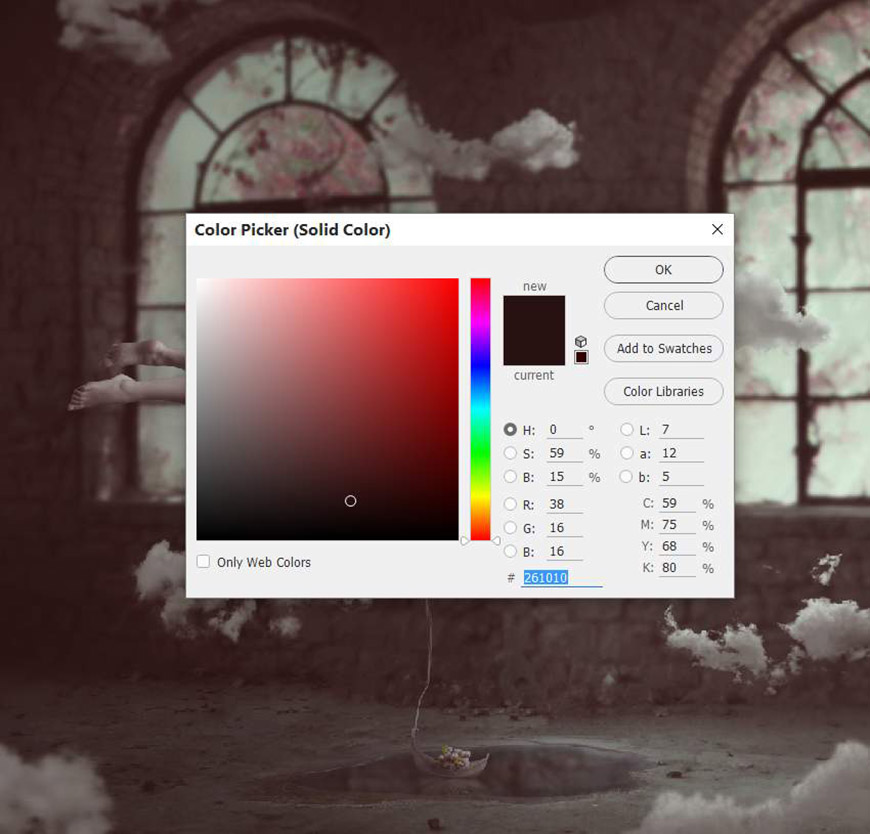Click the M magenta value field showing 75
This screenshot has height=834, width=870.
[677, 525]
